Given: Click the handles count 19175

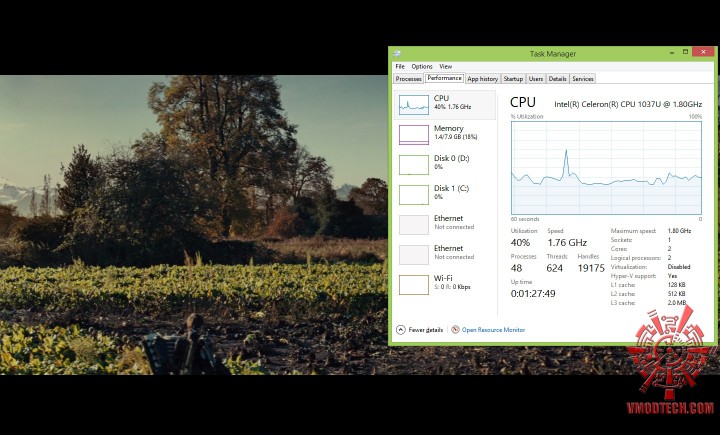Looking at the screenshot, I should pyautogui.click(x=591, y=268).
